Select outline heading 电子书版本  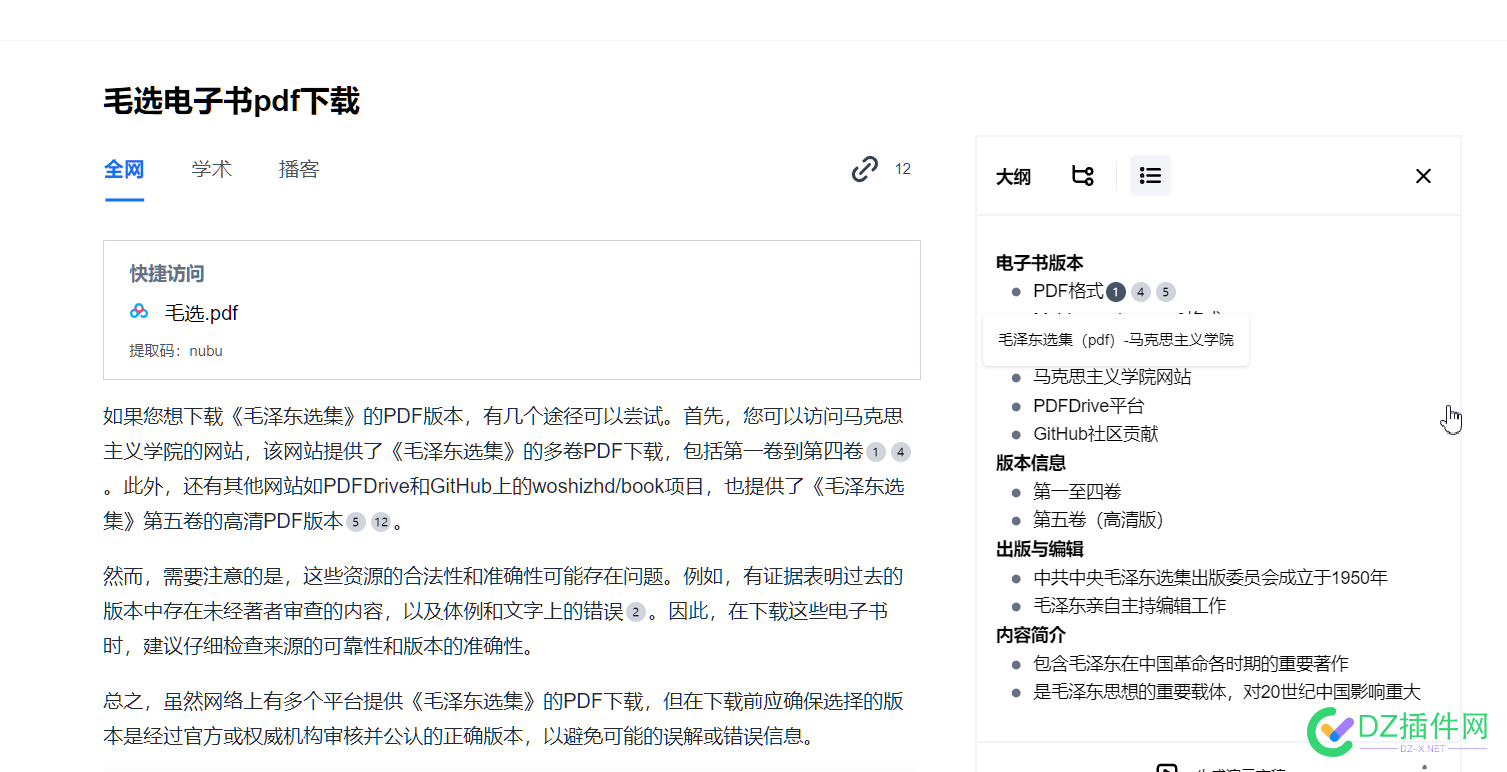click(x=1039, y=263)
